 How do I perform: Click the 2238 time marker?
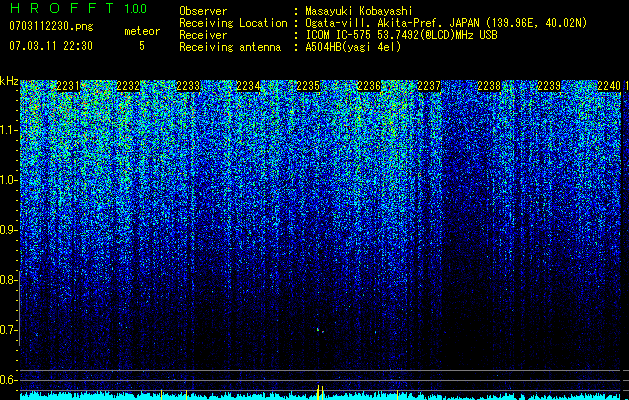(x=489, y=86)
